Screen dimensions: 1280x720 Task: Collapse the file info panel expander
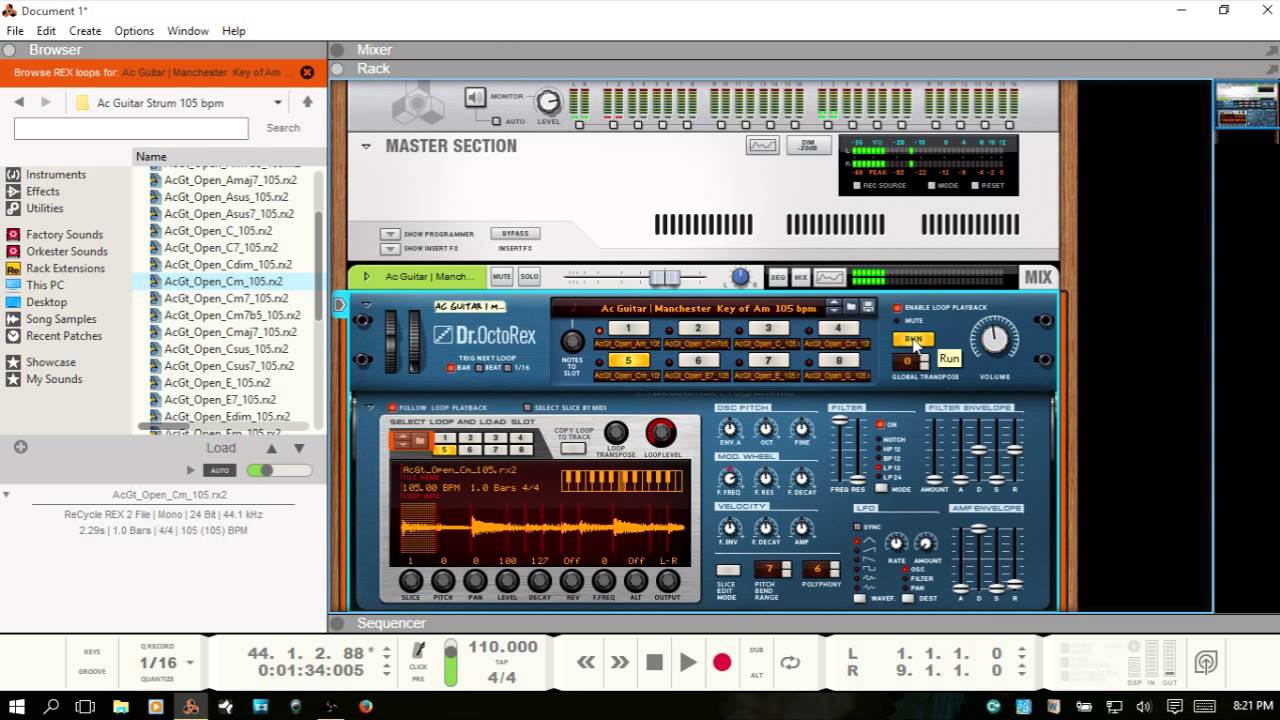pos(6,494)
